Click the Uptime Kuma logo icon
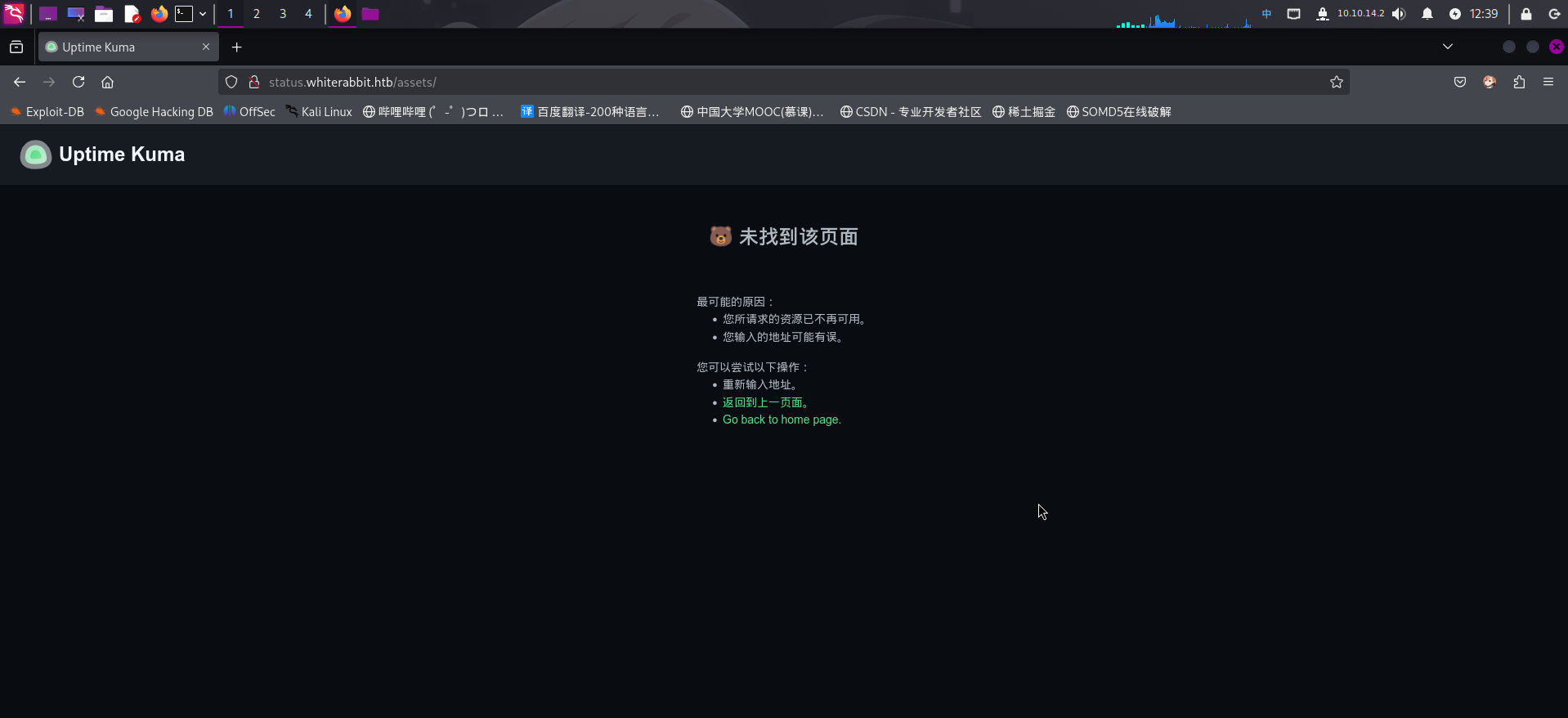 tap(36, 155)
